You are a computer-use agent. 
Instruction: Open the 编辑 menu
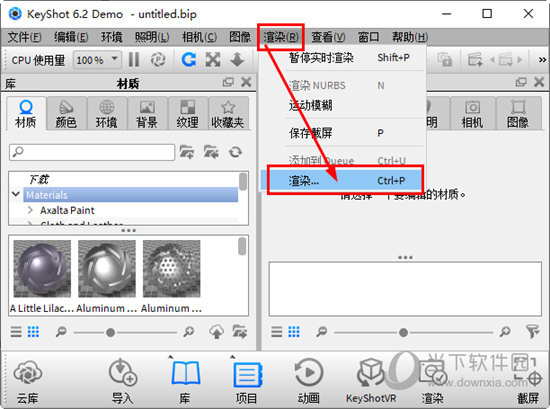pos(71,37)
